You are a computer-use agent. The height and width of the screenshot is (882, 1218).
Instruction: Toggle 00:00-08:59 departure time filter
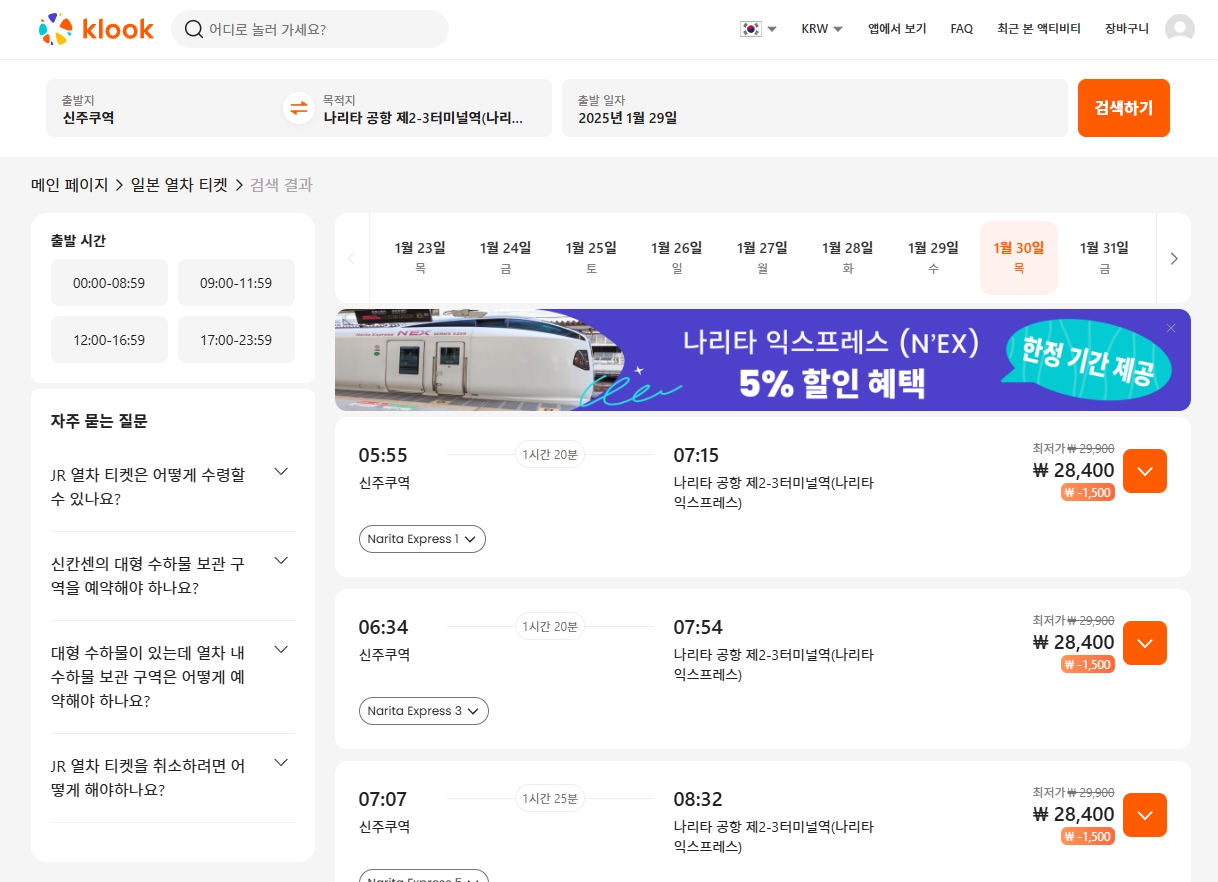[x=109, y=283]
